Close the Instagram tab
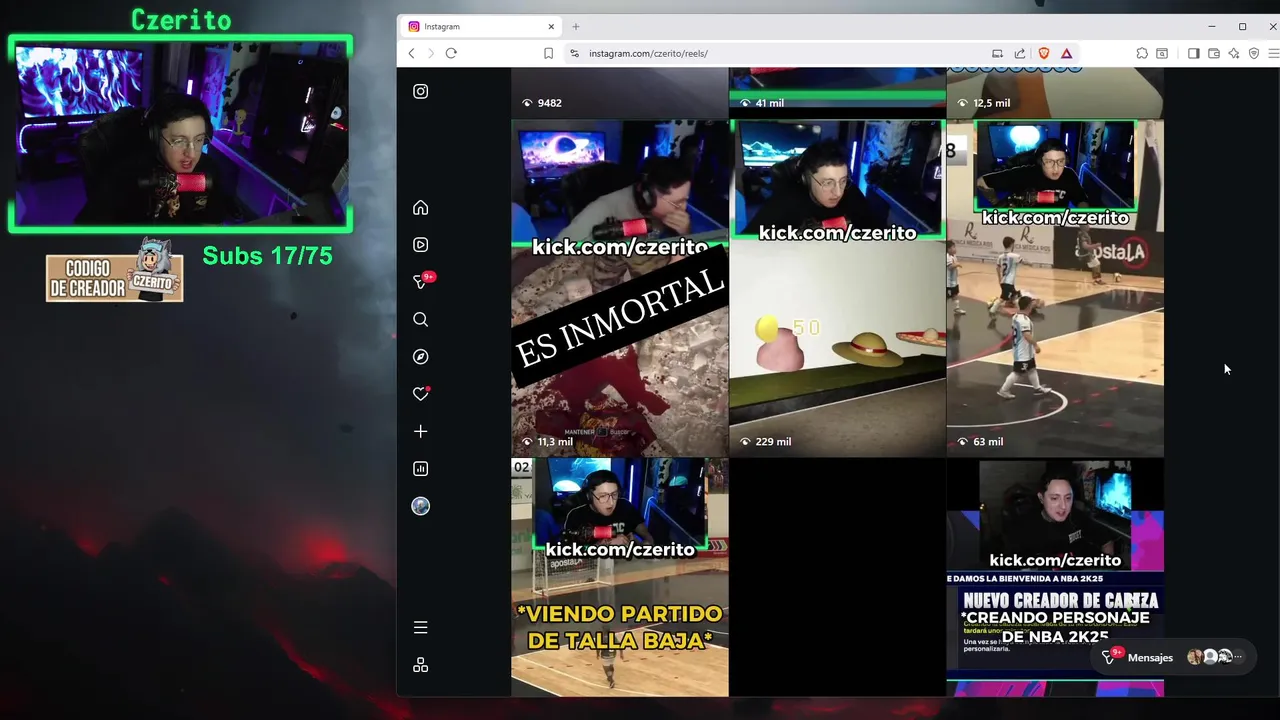Viewport: 1280px width, 720px height. 551,26
